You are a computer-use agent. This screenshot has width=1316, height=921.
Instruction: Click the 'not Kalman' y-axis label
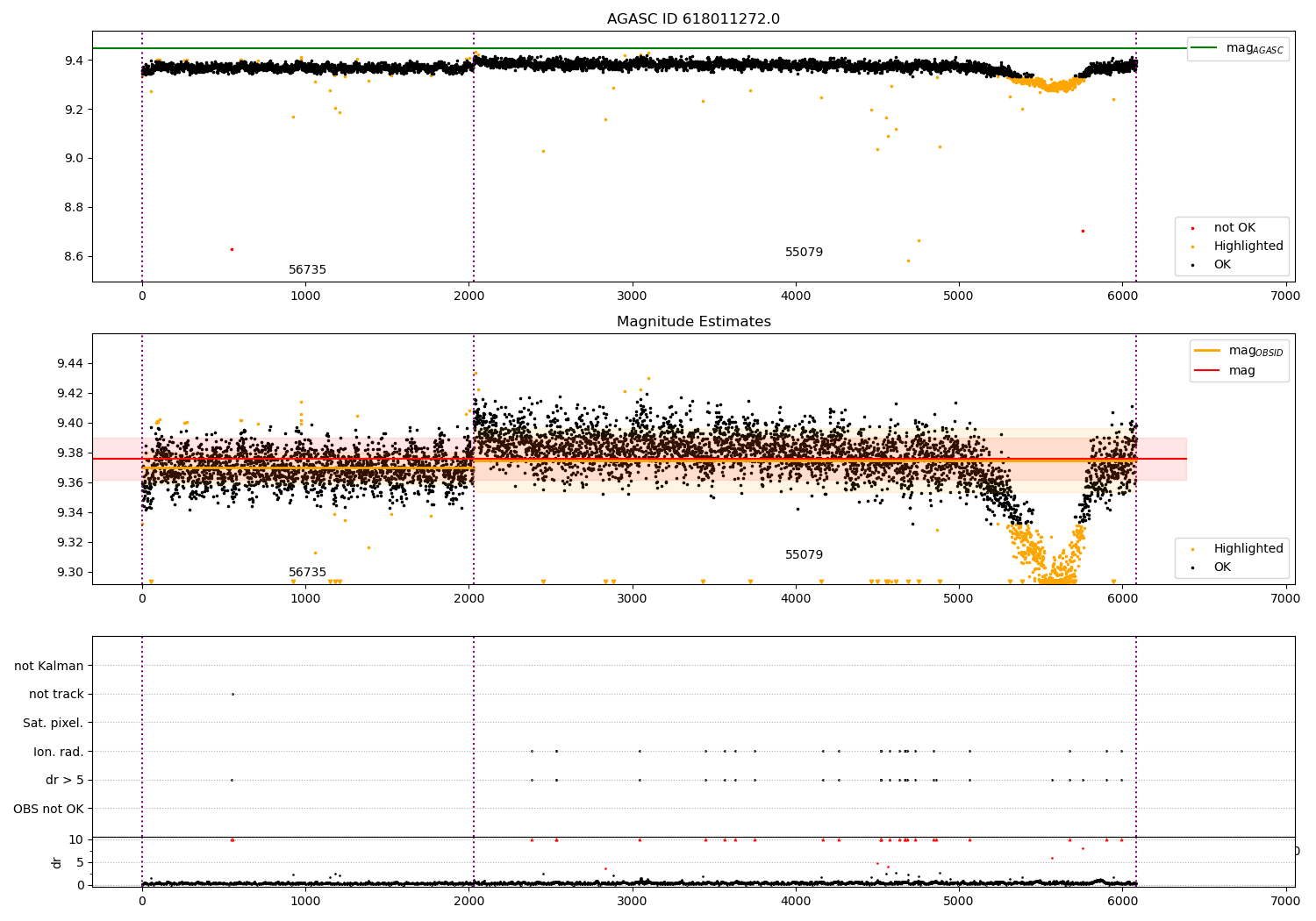point(49,666)
